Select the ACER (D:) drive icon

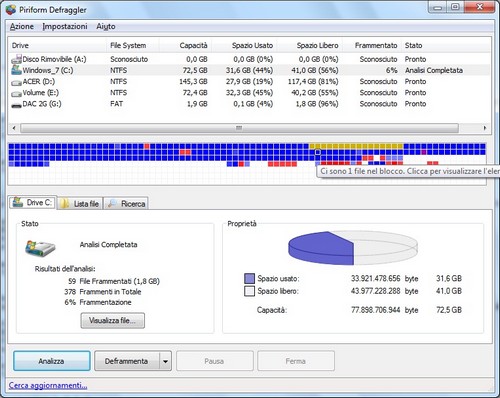point(16,82)
